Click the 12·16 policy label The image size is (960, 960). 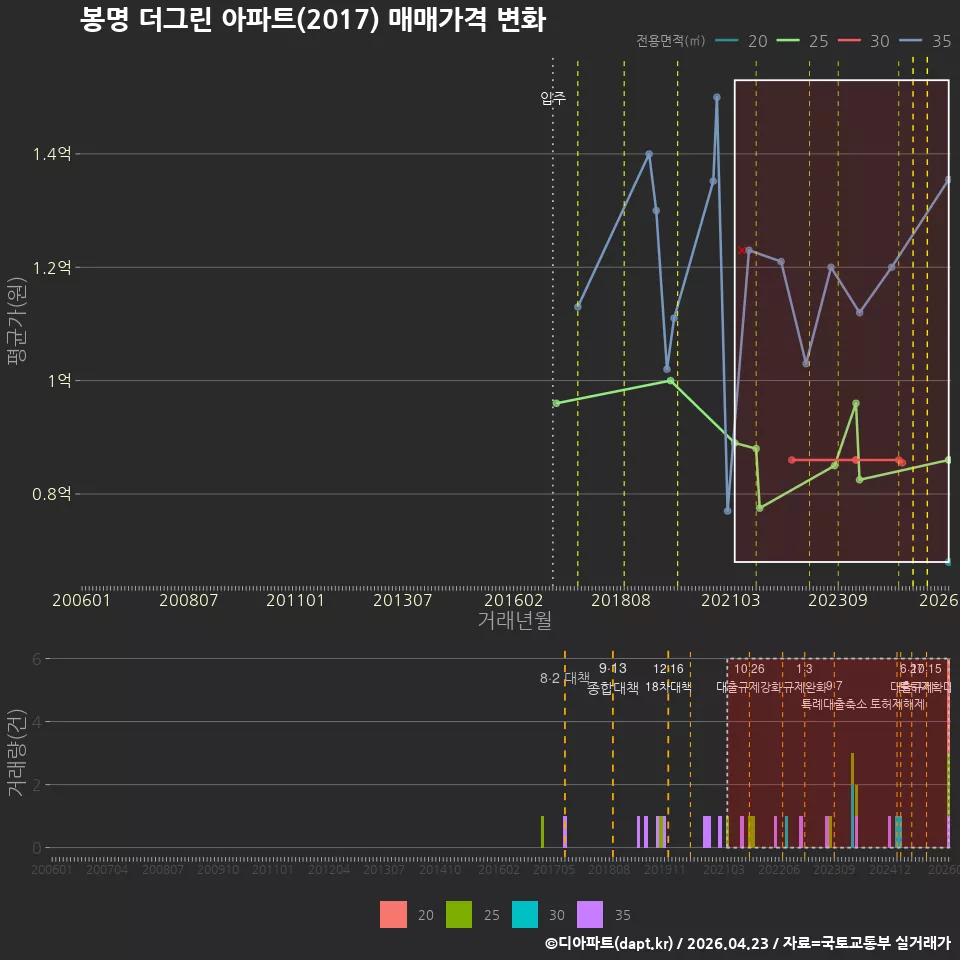[x=668, y=669]
